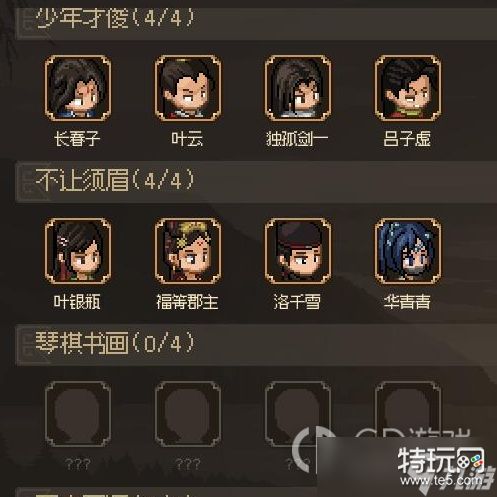Viewport: 497px width, 497px height.
Task: Click the 长春子 name label
Action: click(x=77, y=138)
